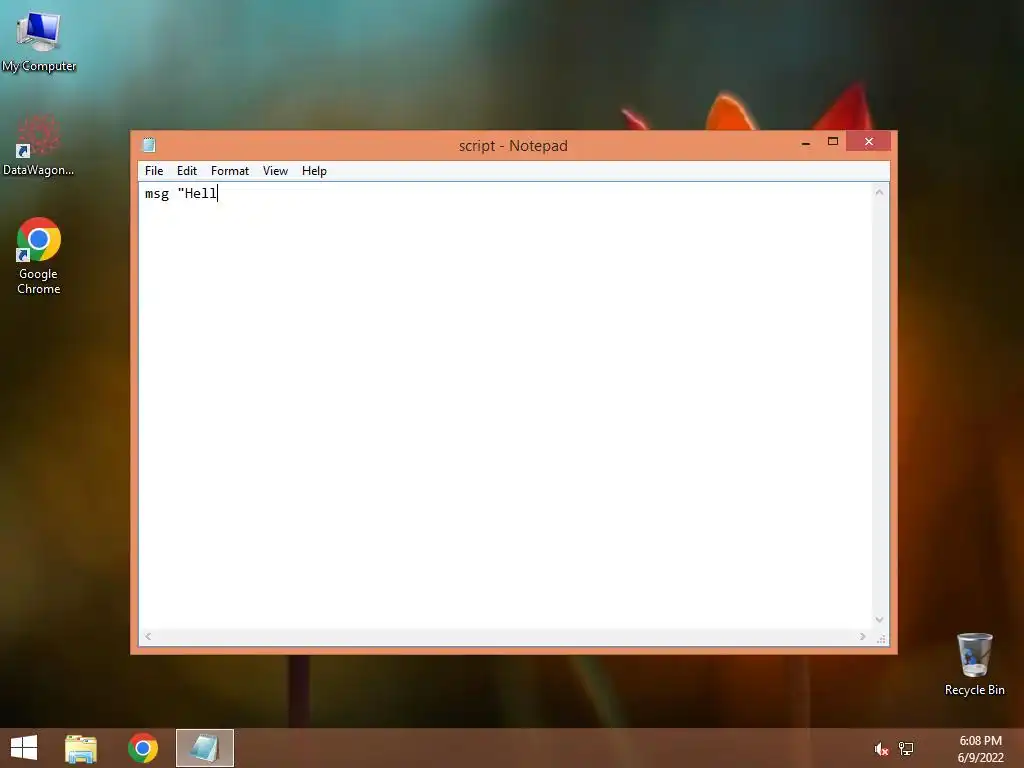The image size is (1024, 768).
Task: Close the script Notepad window
Action: [x=869, y=141]
